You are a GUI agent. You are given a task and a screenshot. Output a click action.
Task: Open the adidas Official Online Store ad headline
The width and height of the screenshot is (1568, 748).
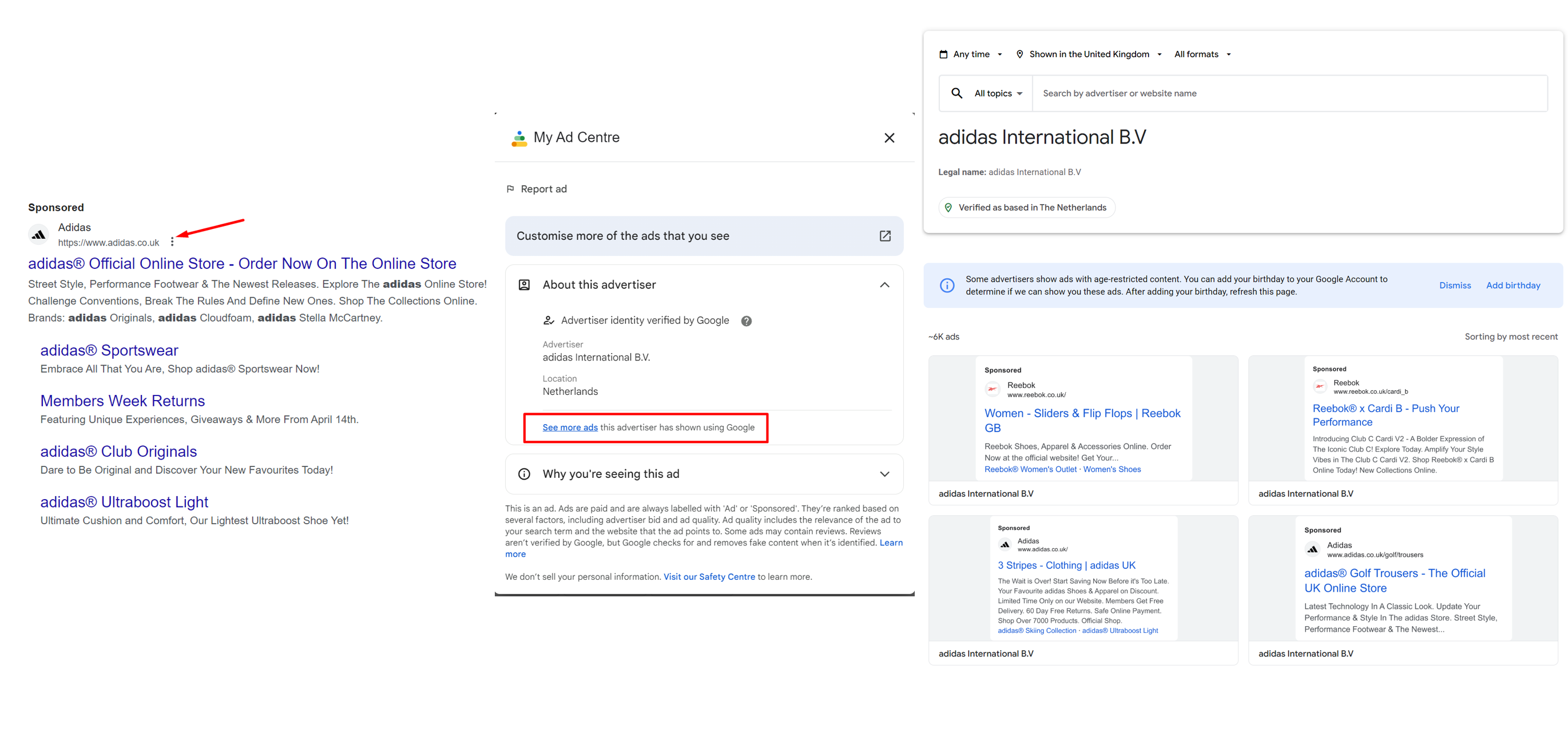point(242,263)
